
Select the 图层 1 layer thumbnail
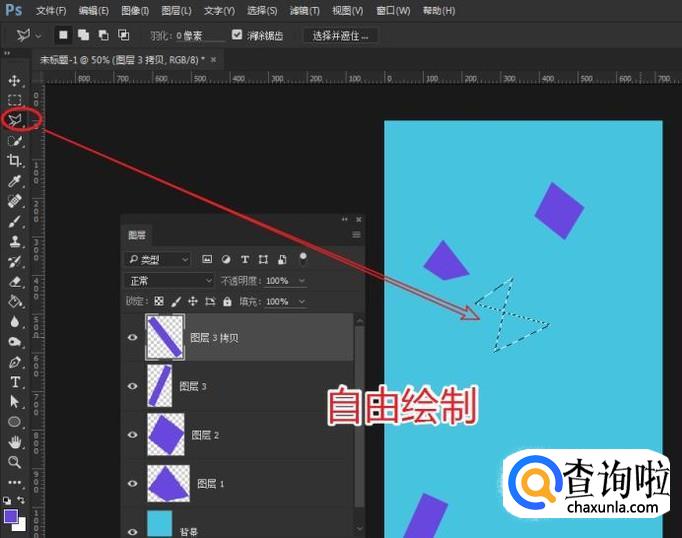[x=166, y=483]
